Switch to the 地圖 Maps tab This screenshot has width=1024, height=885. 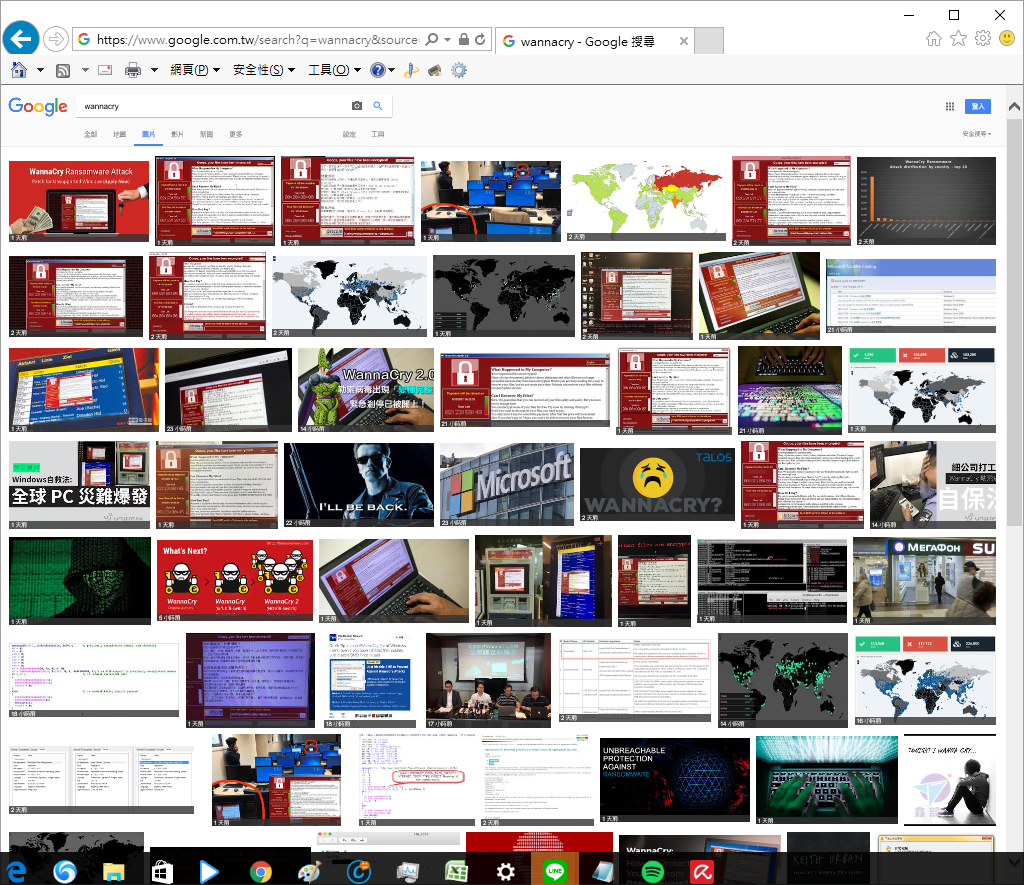click(120, 134)
